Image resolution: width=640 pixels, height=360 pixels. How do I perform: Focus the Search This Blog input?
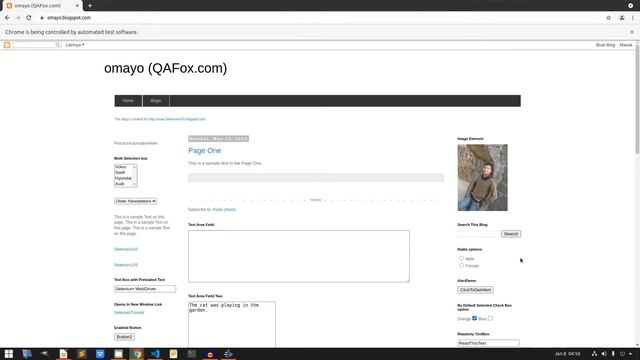click(479, 234)
